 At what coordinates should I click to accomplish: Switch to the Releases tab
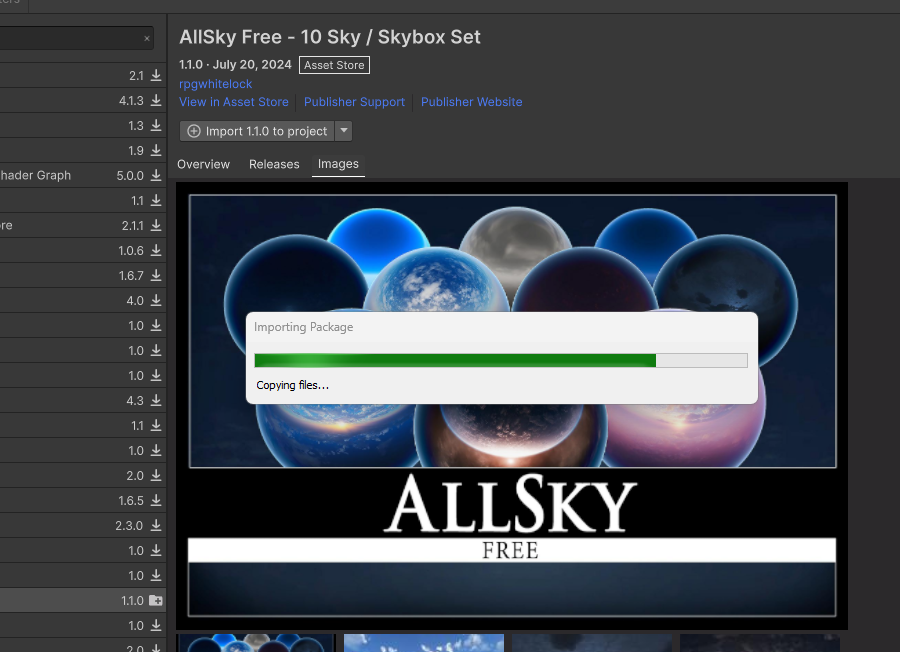[x=274, y=164]
